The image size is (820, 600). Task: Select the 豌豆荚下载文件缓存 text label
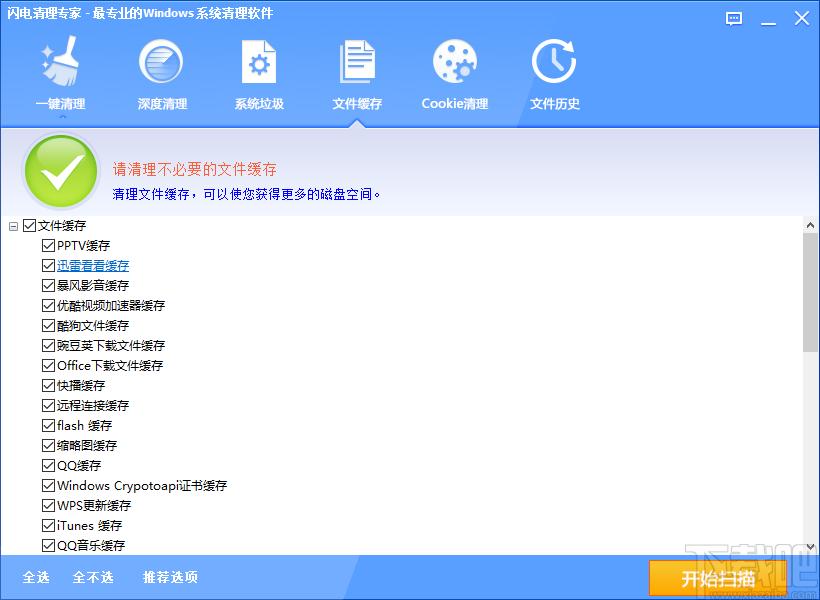111,345
